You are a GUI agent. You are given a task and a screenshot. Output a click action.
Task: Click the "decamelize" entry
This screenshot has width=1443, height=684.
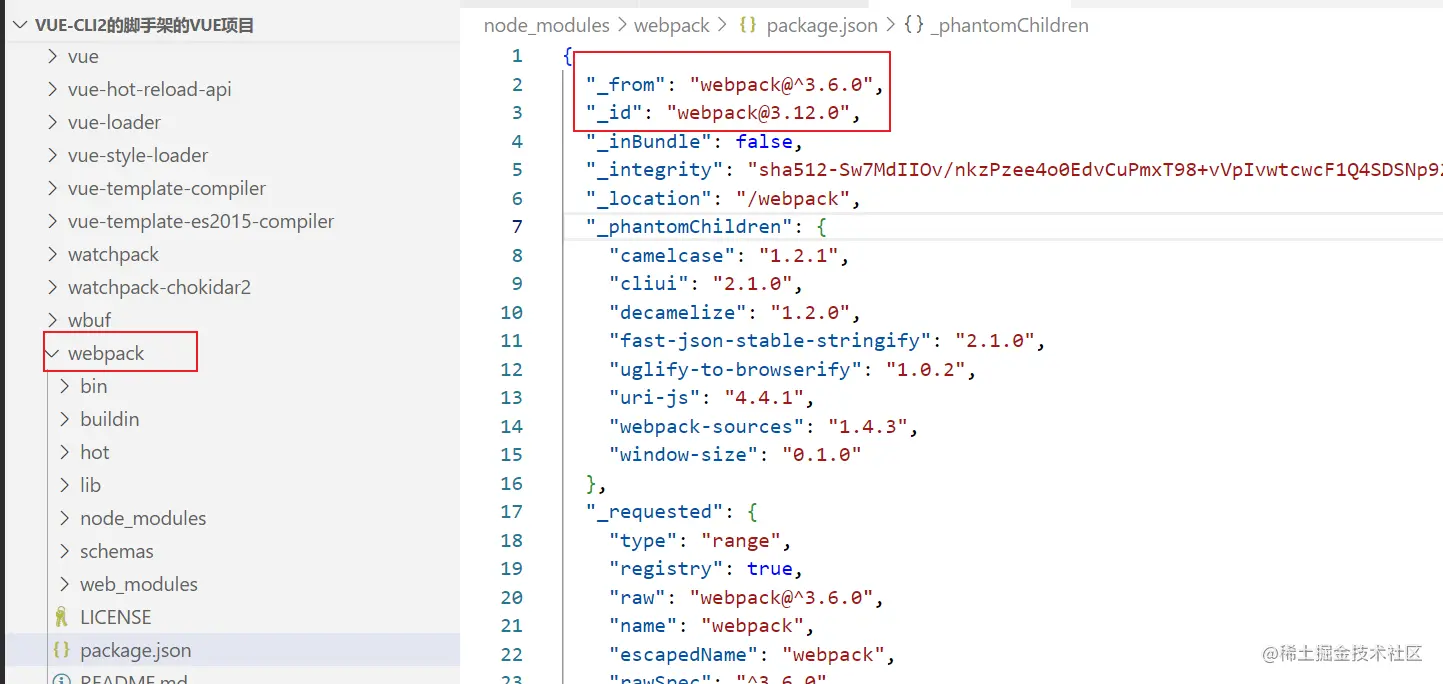click(x=735, y=313)
